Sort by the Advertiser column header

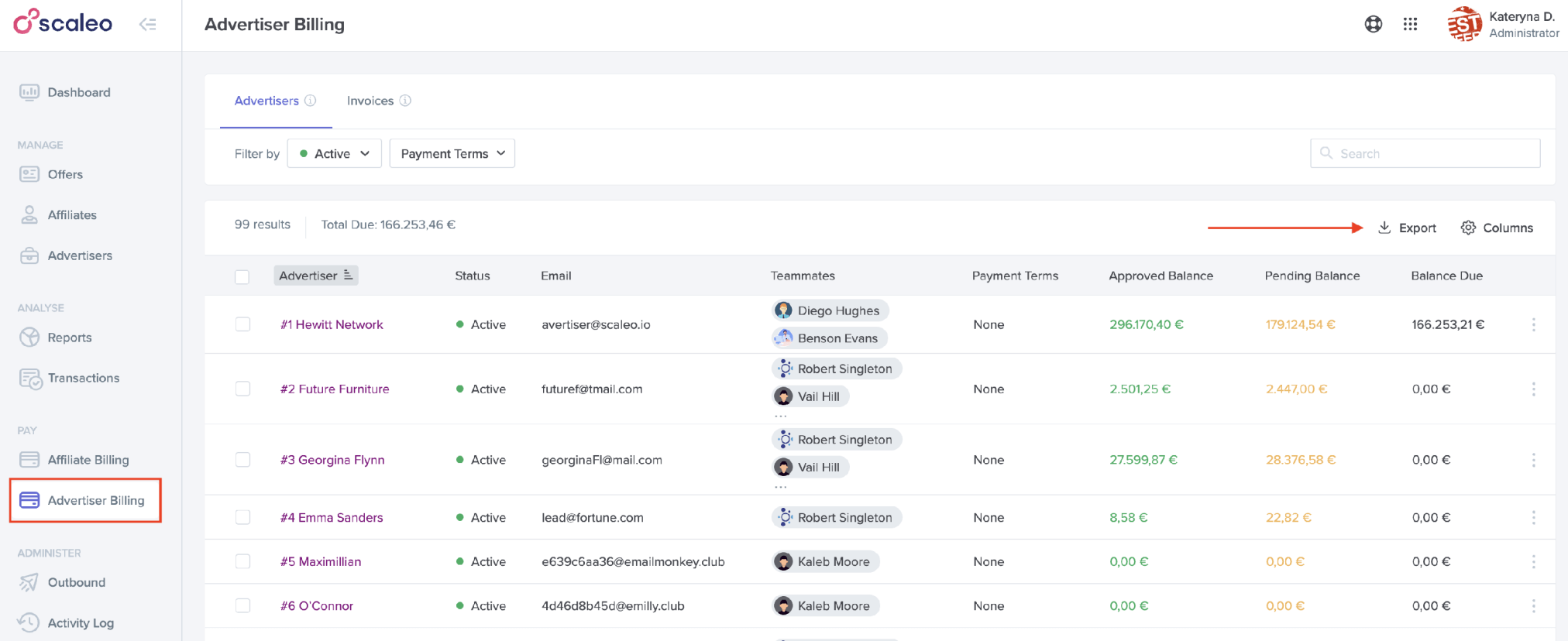316,276
